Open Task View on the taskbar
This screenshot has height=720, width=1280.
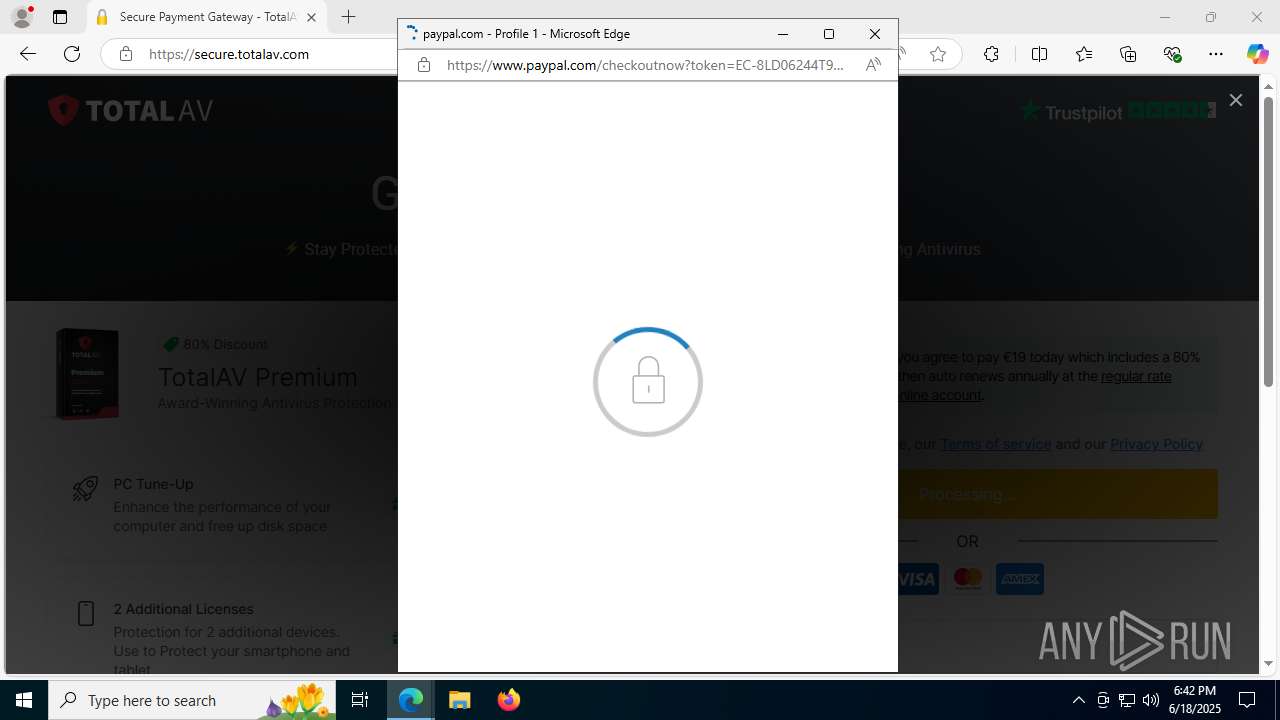point(360,700)
